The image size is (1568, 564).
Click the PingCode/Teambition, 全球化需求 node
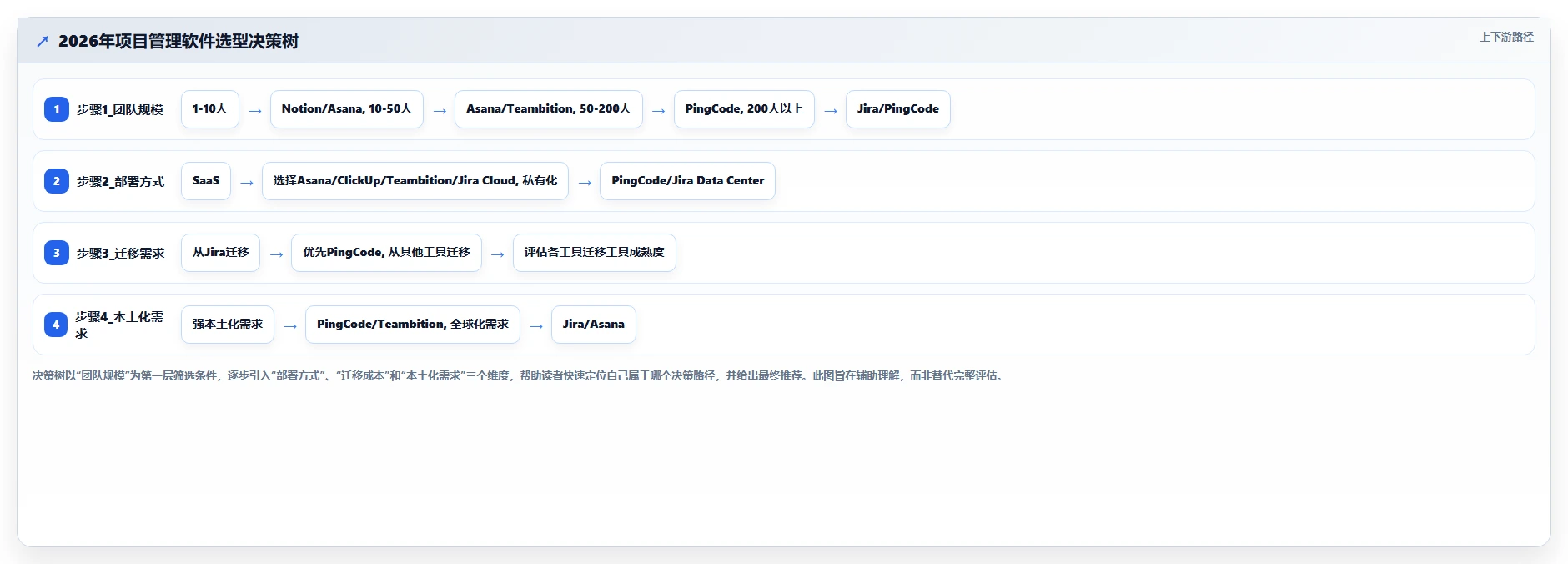(413, 325)
